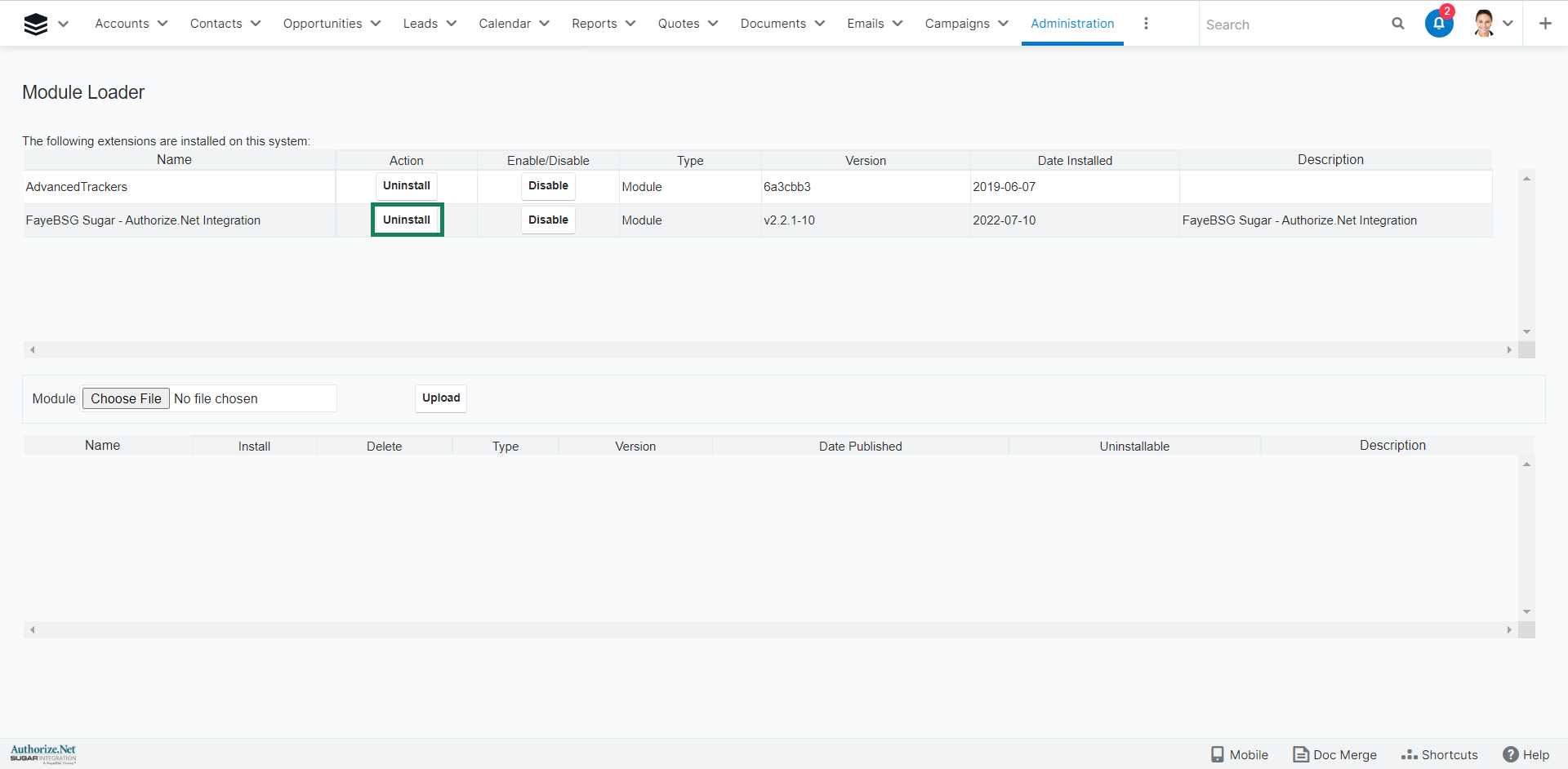Click Choose File for module upload
The image size is (1568, 769).
(126, 398)
